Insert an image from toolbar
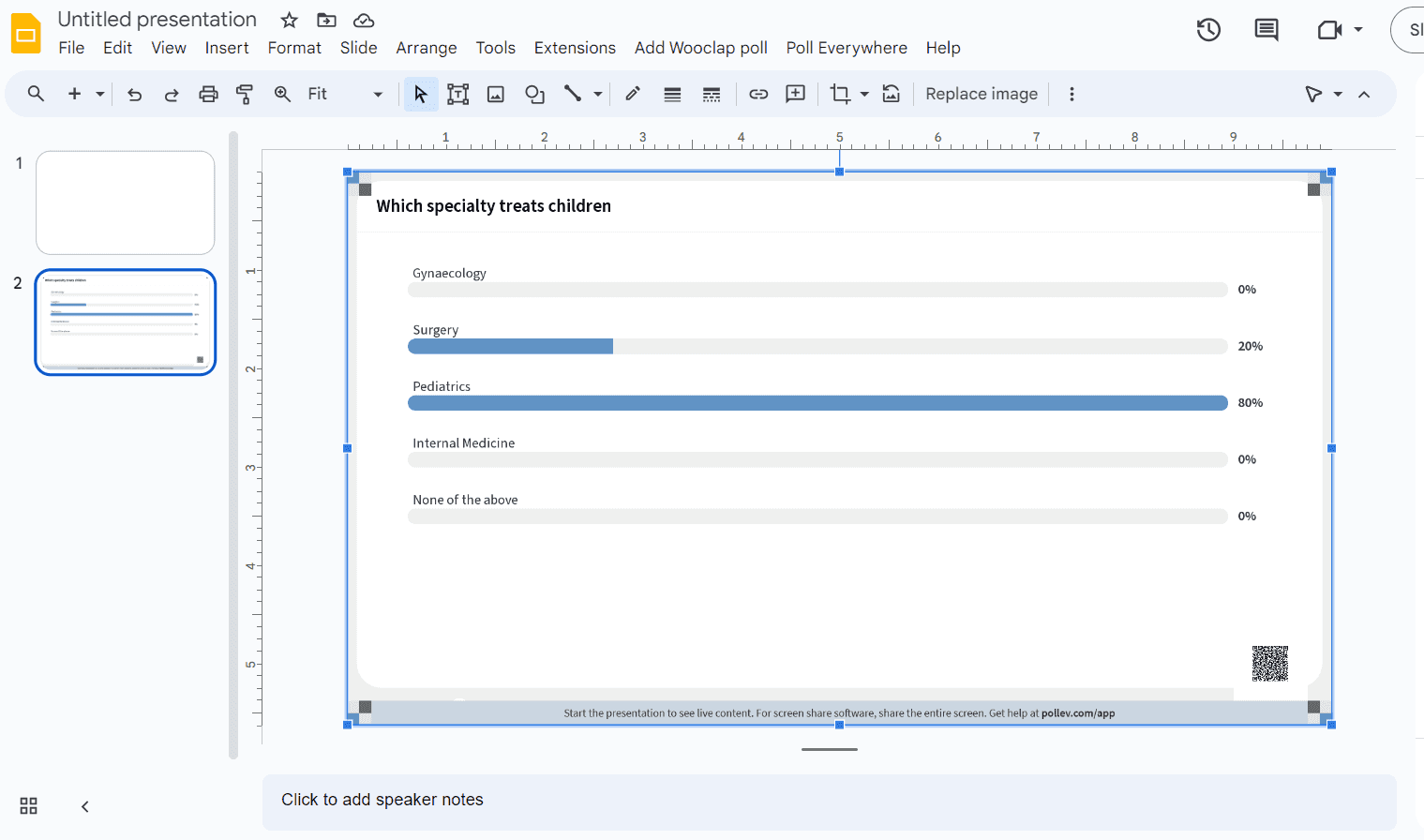 tap(496, 94)
